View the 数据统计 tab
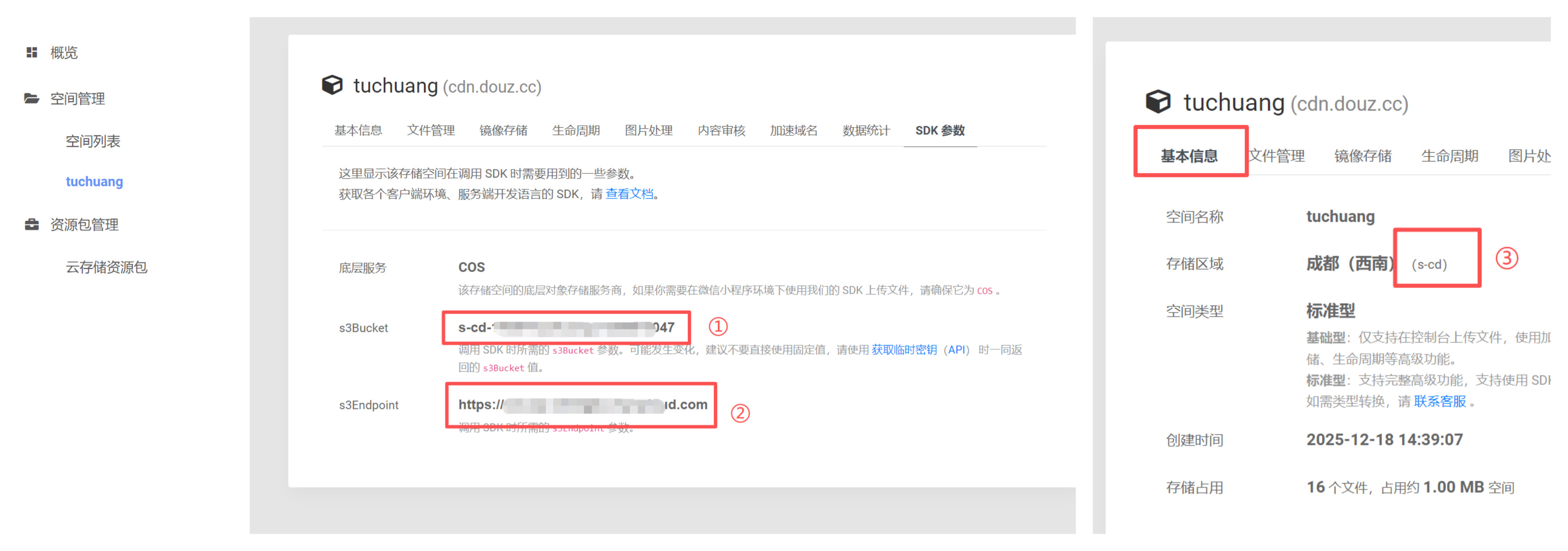This screenshot has height=551, width=1568. [x=866, y=129]
